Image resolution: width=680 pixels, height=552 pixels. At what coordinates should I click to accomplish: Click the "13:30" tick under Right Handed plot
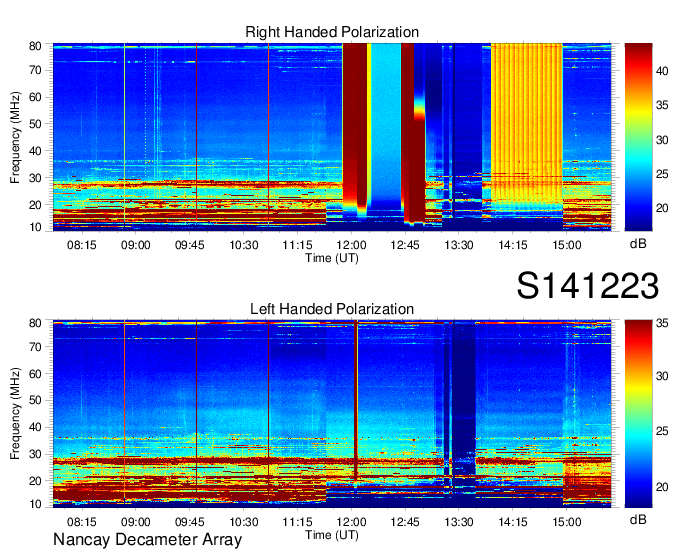coord(459,245)
